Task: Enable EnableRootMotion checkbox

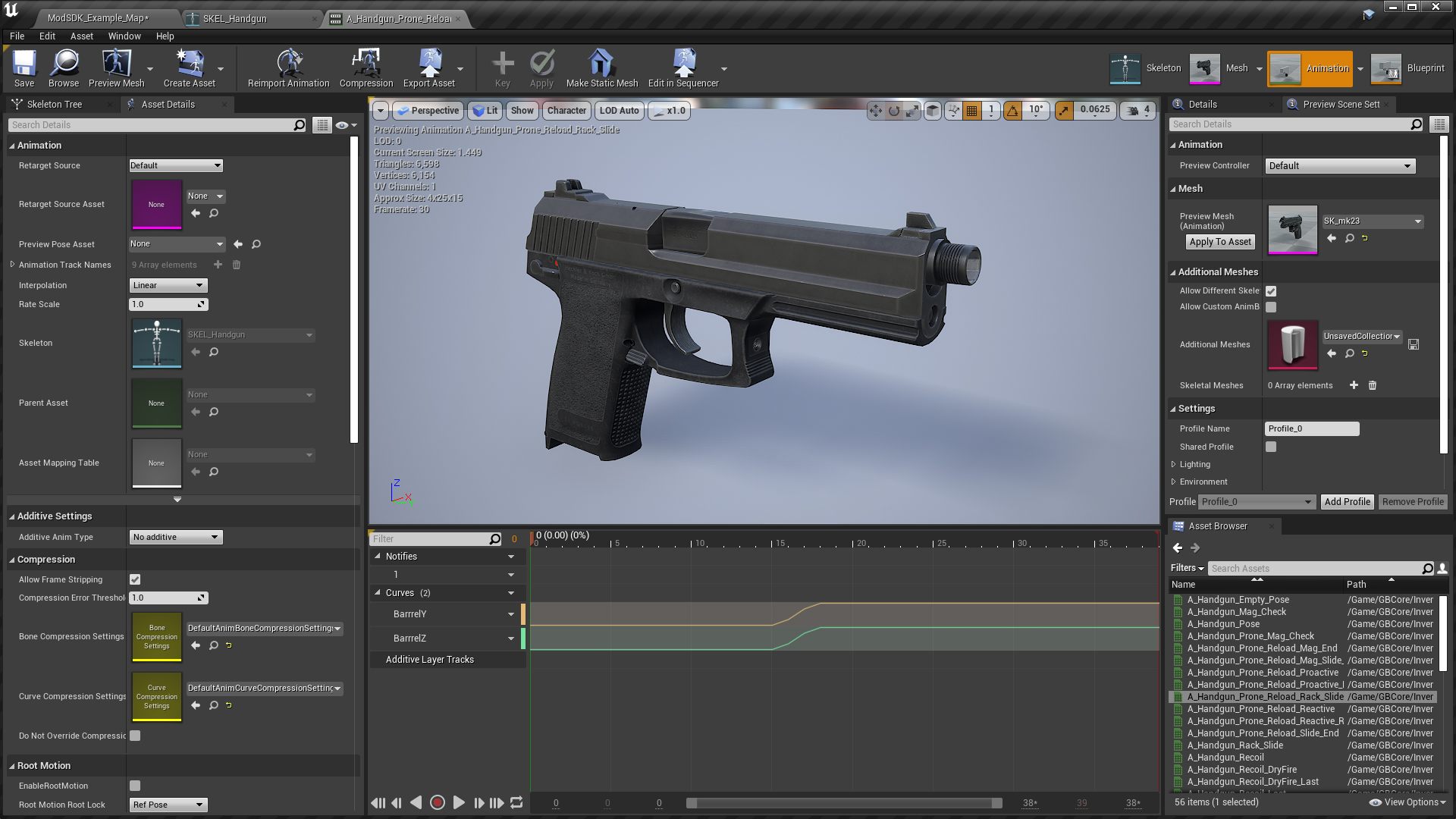Action: coord(135,786)
